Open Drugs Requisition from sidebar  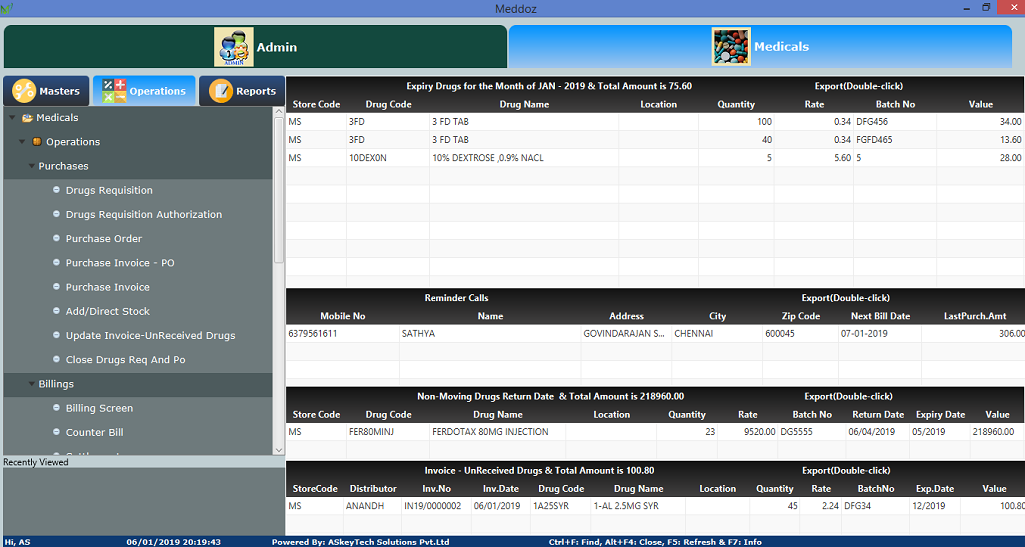109,190
